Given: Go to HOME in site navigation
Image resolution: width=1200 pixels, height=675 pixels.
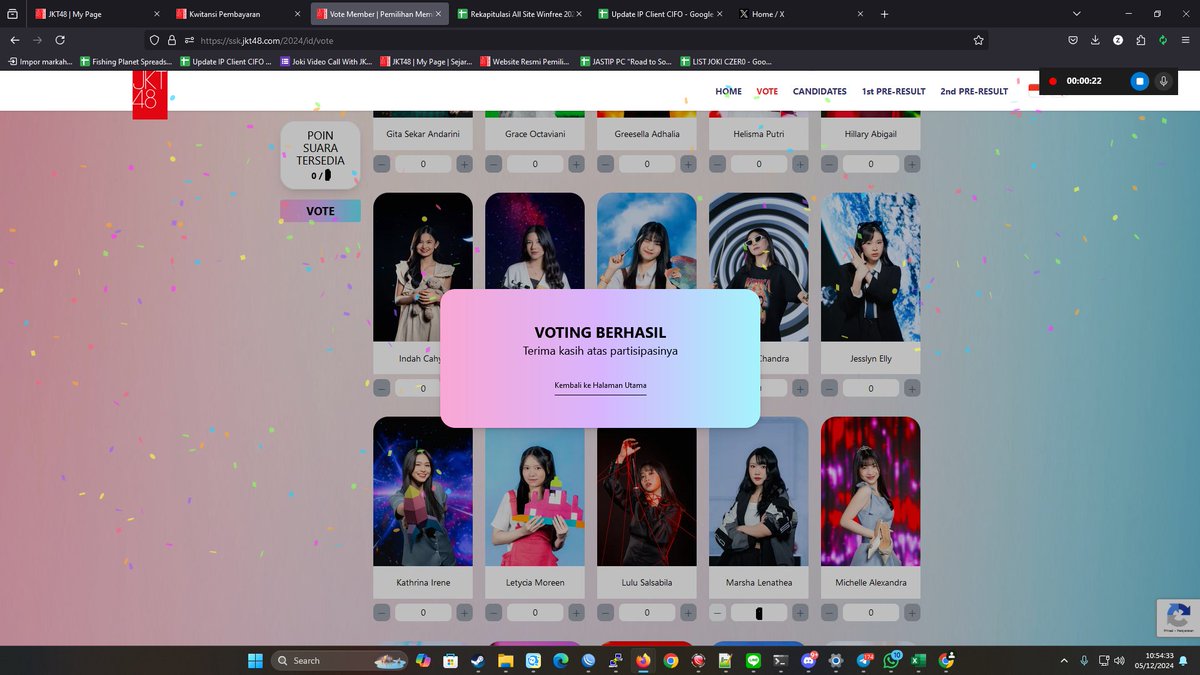Looking at the screenshot, I should 728,91.
